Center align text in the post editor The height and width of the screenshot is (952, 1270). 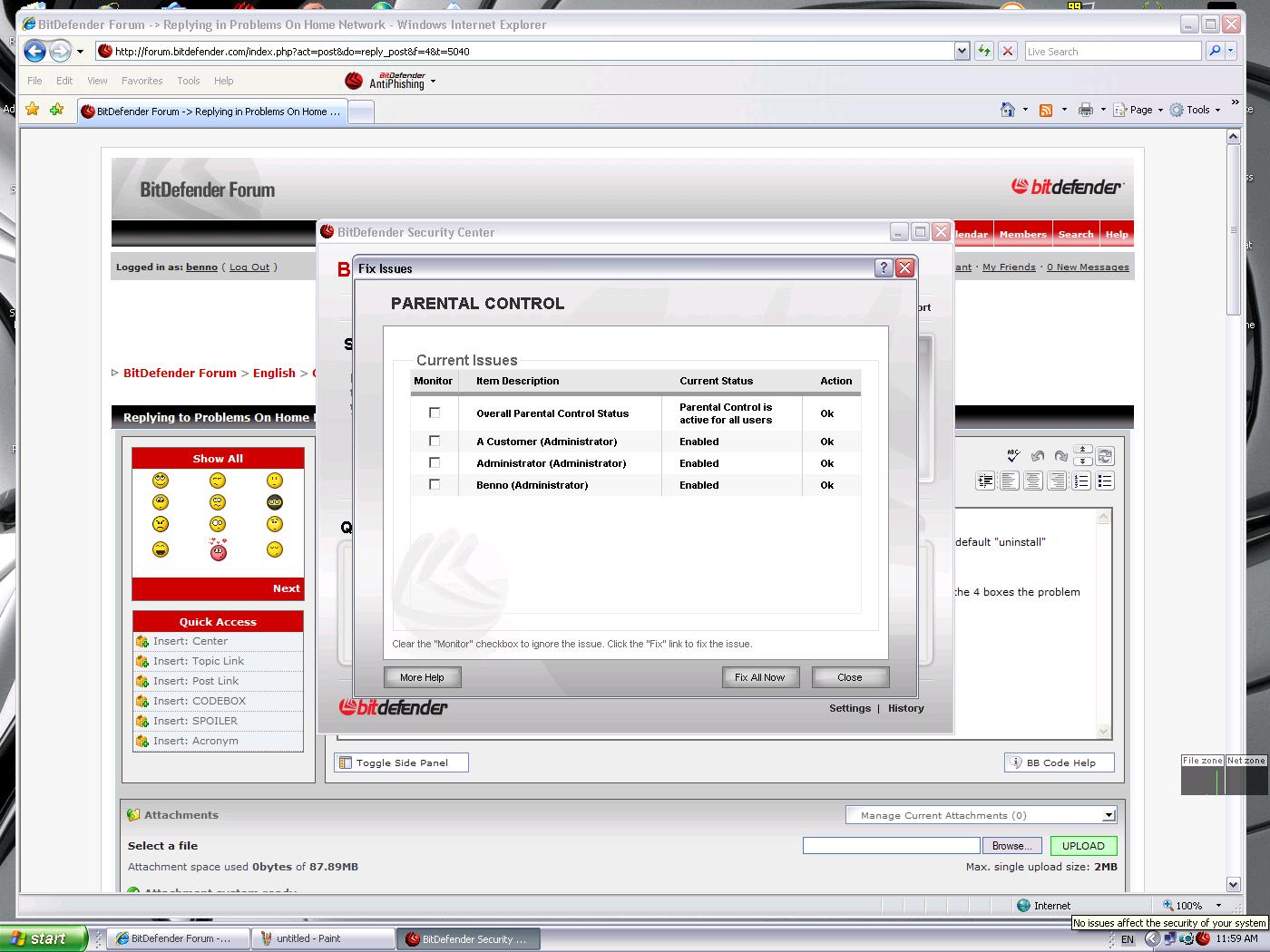pyautogui.click(x=1033, y=481)
